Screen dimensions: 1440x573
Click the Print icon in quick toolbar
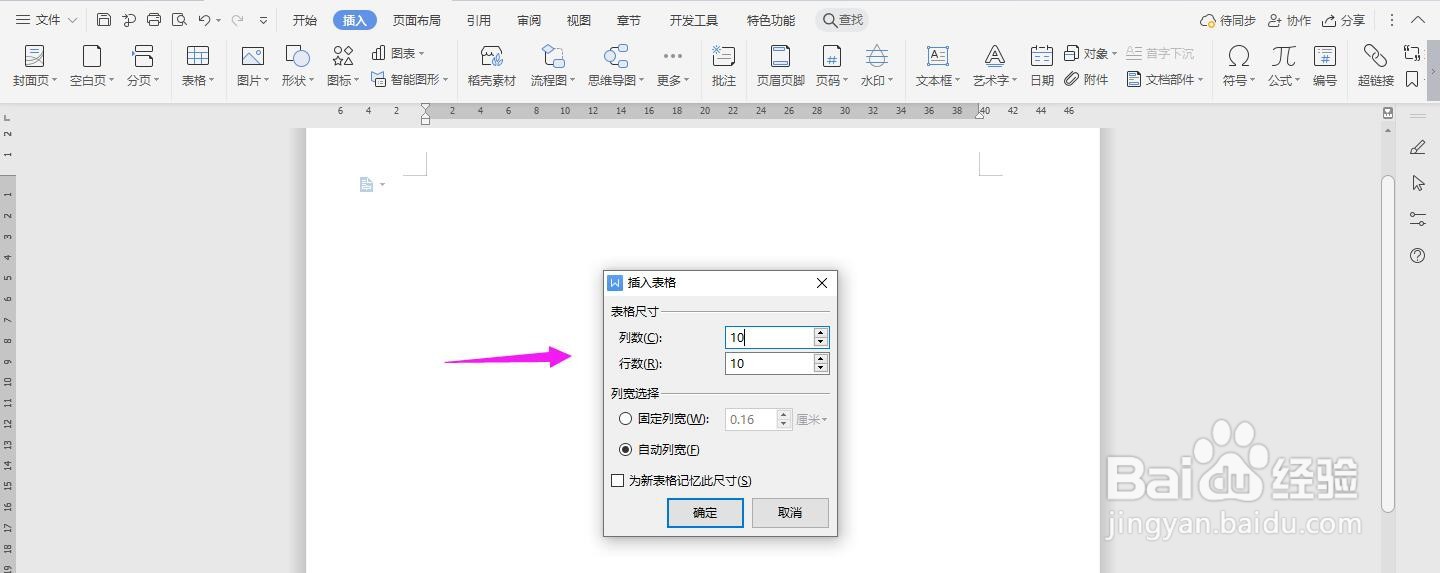pos(154,20)
